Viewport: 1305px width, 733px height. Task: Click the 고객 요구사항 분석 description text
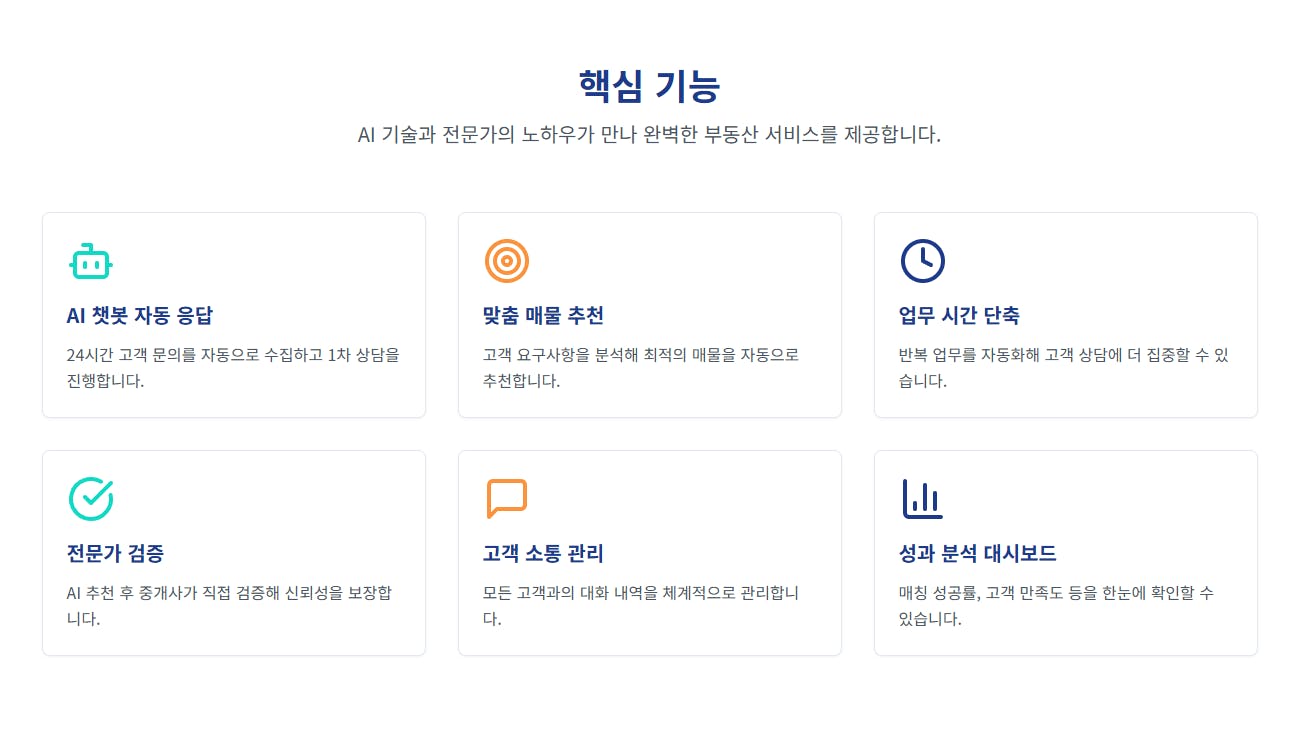(x=640, y=367)
